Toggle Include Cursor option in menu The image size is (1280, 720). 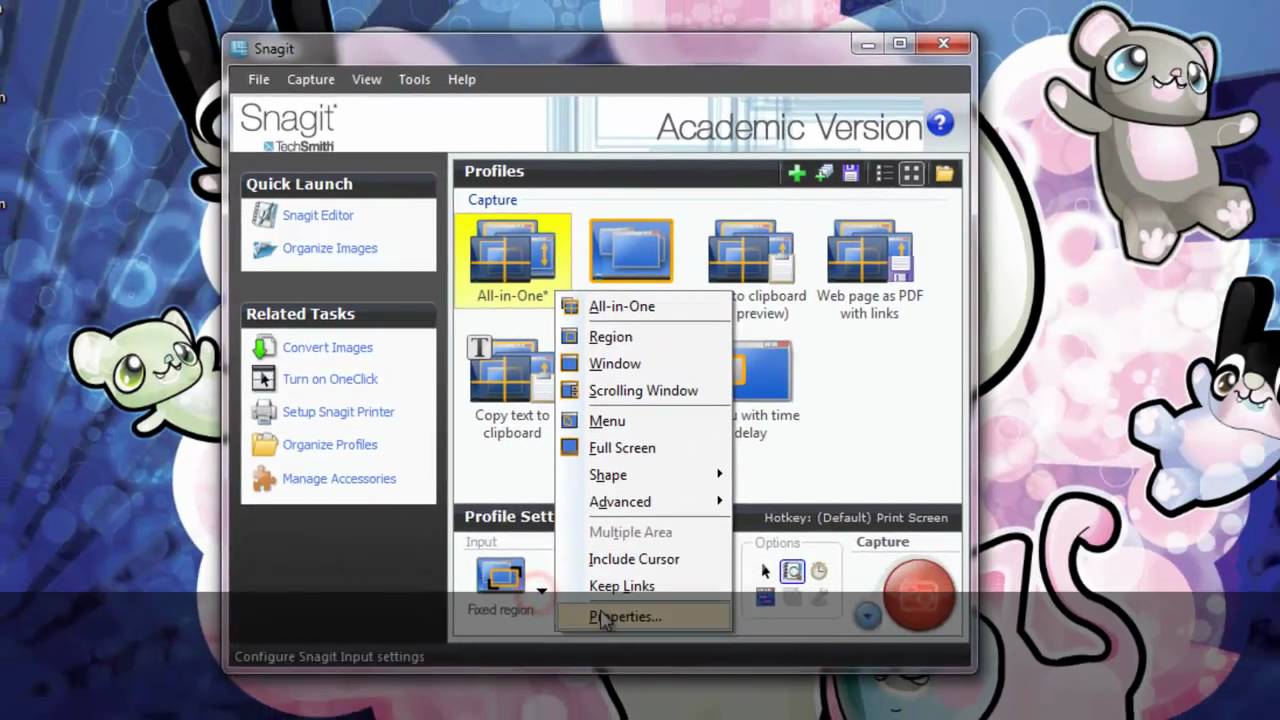point(644,559)
